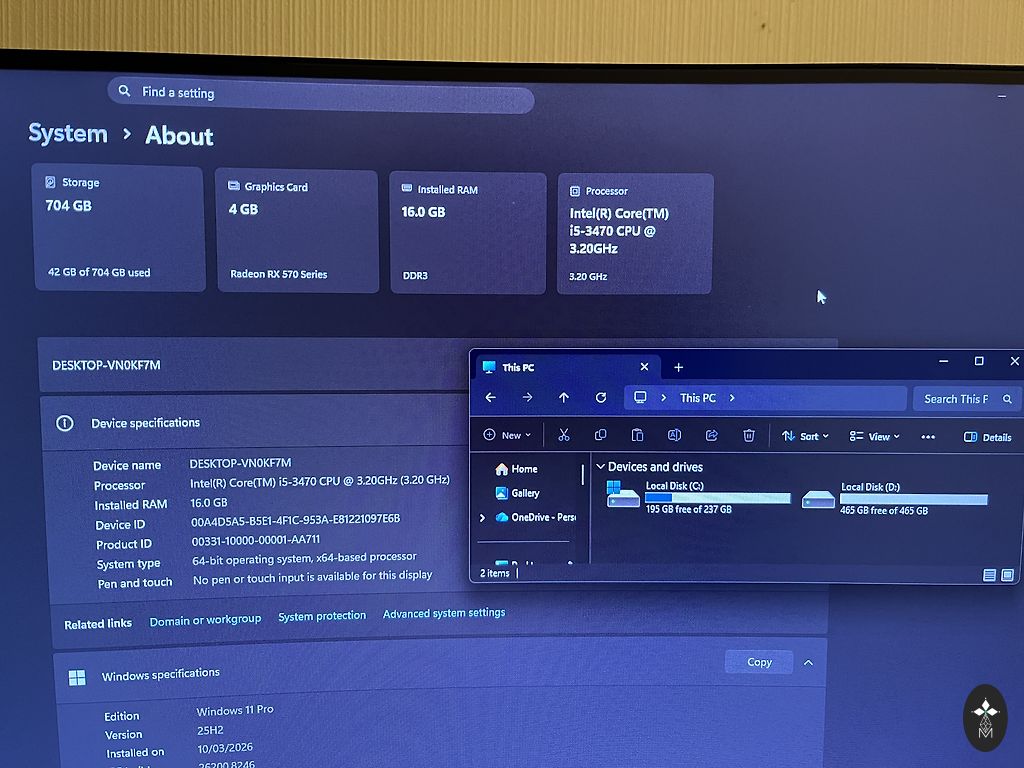Toggle the Details pane in File Explorer
This screenshot has height=768, width=1024.
point(987,437)
